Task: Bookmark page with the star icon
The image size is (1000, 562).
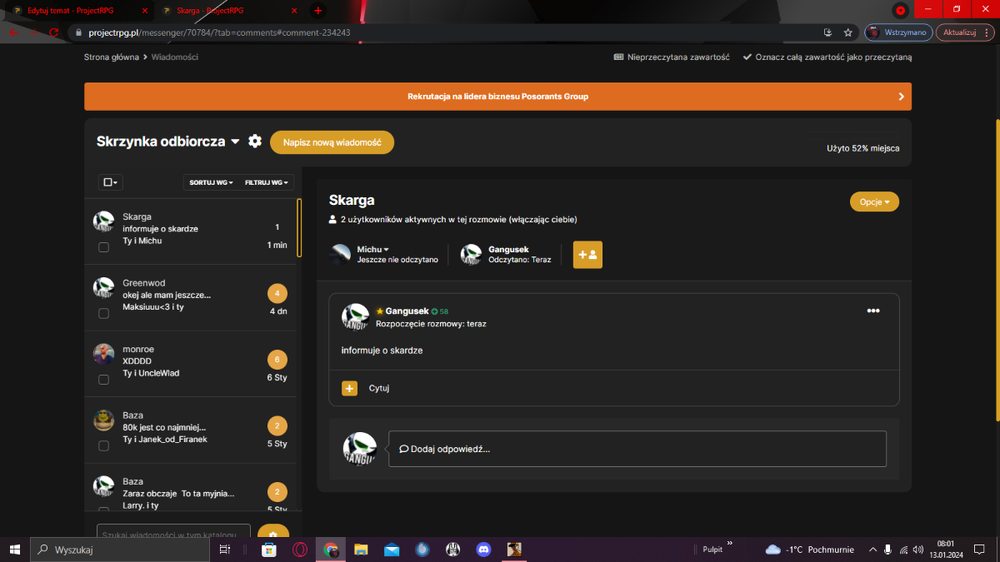Action: click(x=848, y=33)
